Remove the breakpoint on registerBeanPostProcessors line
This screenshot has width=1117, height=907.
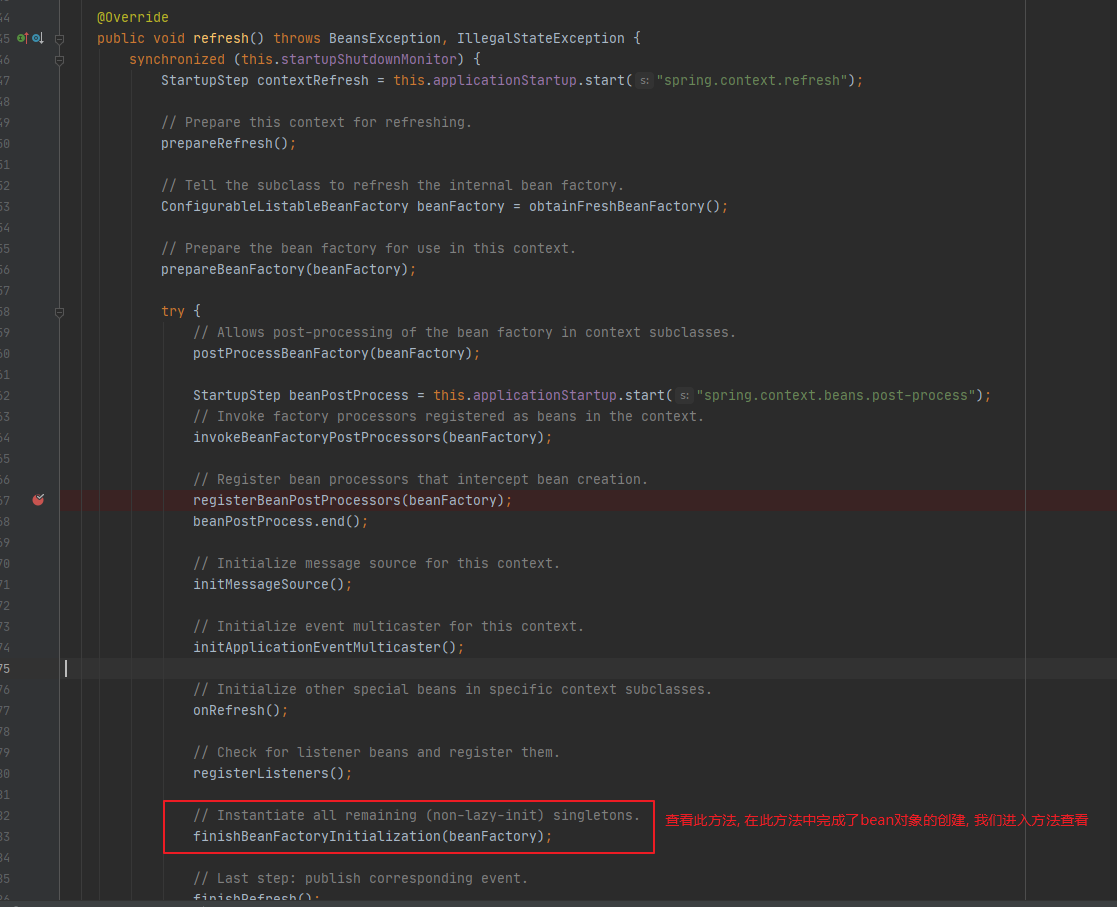point(38,500)
